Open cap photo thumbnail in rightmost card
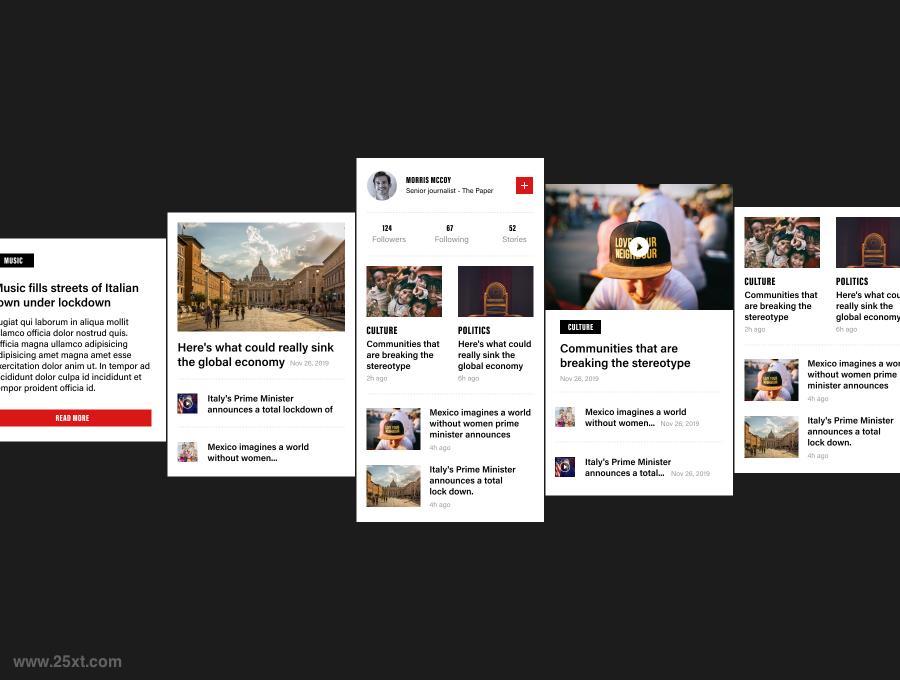This screenshot has height=680, width=900. point(771,380)
